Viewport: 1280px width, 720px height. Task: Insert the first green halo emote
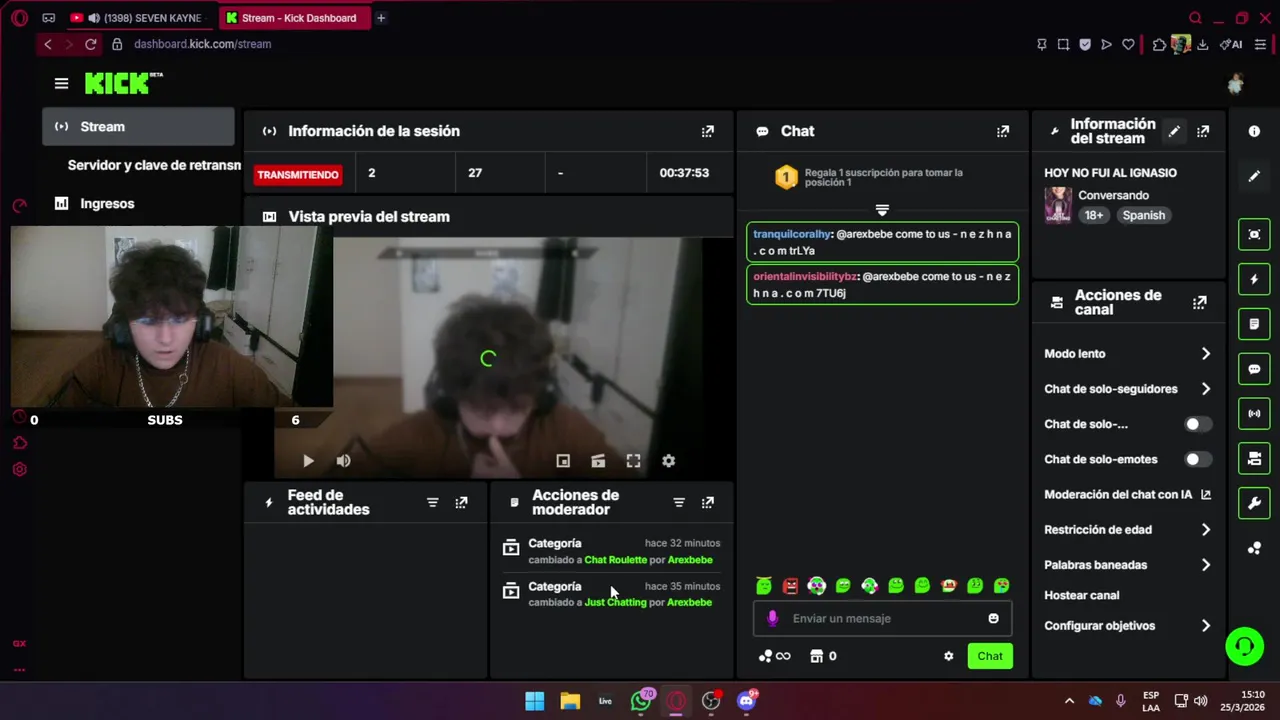coord(764,586)
